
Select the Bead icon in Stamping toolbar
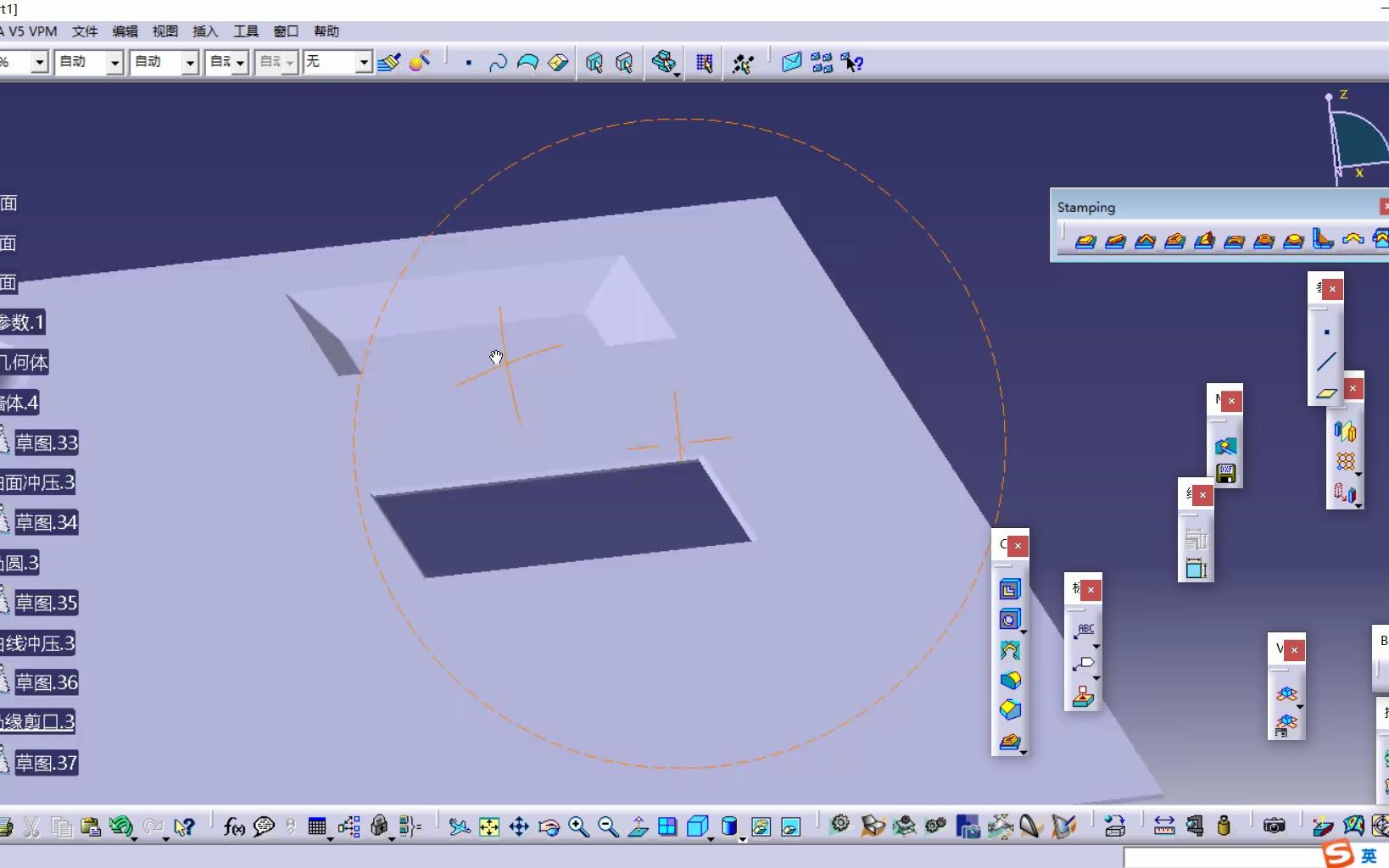(x=1115, y=241)
